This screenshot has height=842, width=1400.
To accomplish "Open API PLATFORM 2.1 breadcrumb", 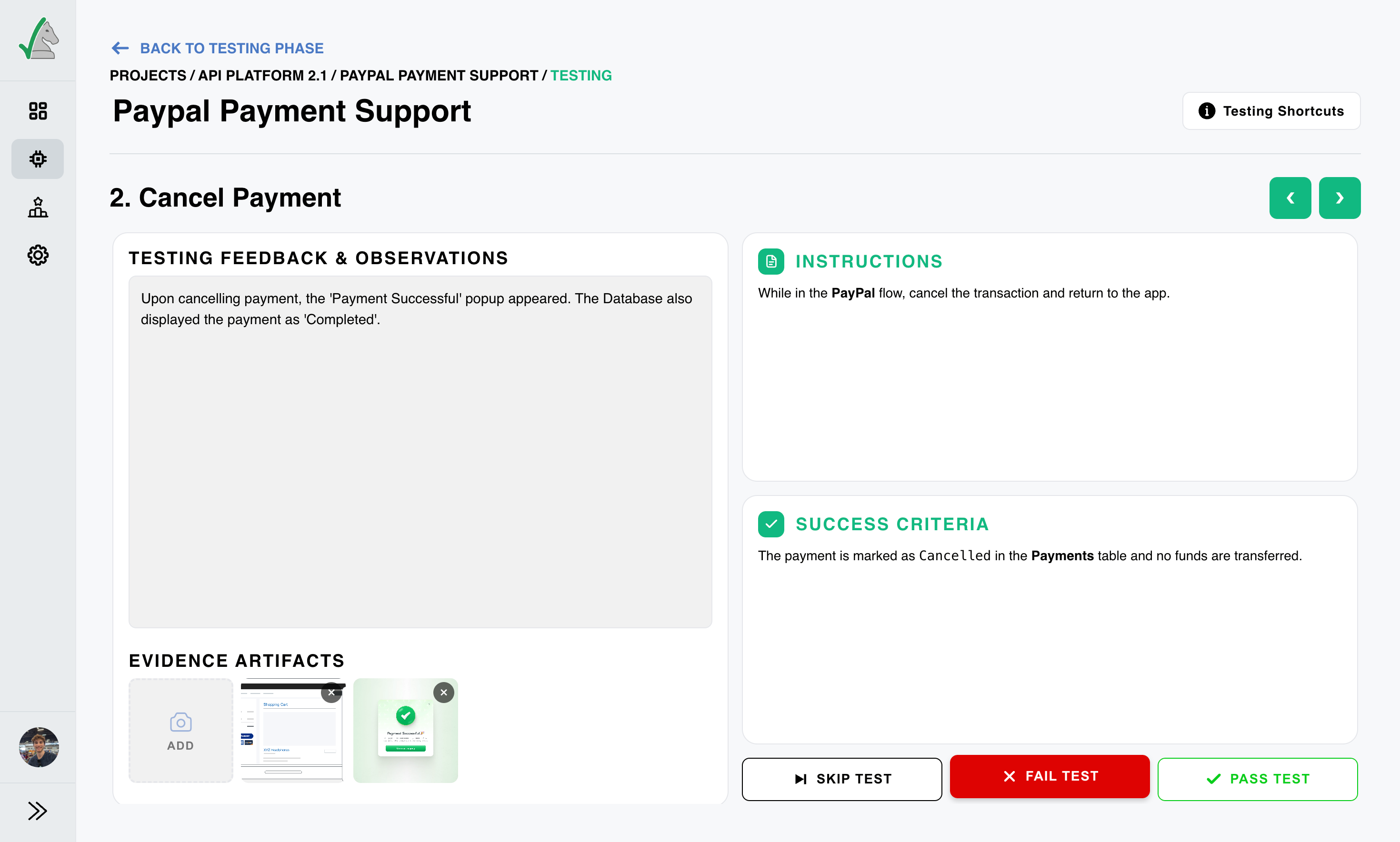I will 262,76.
